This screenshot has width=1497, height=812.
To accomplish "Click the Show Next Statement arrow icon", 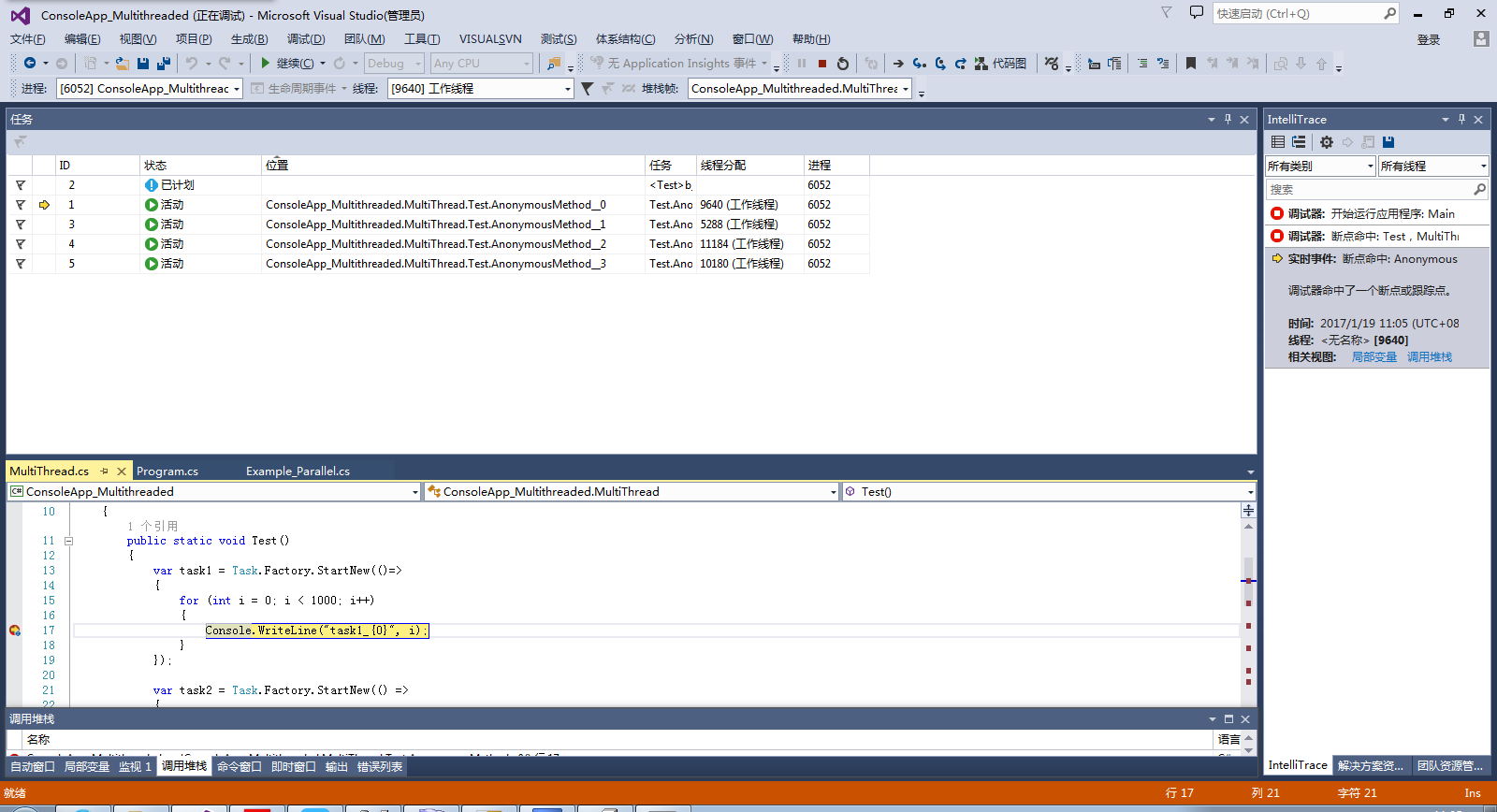I will coord(898,64).
